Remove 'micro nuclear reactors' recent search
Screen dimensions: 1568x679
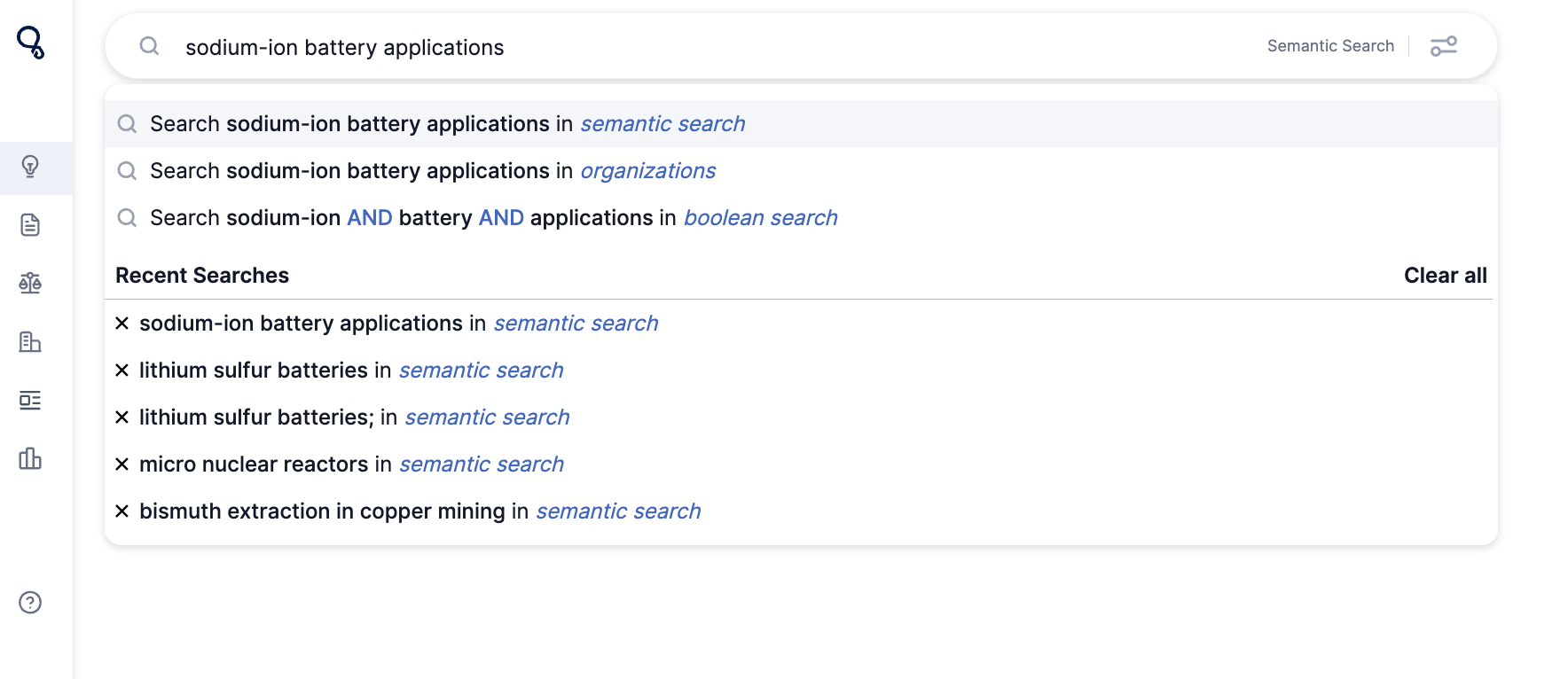pyautogui.click(x=122, y=464)
